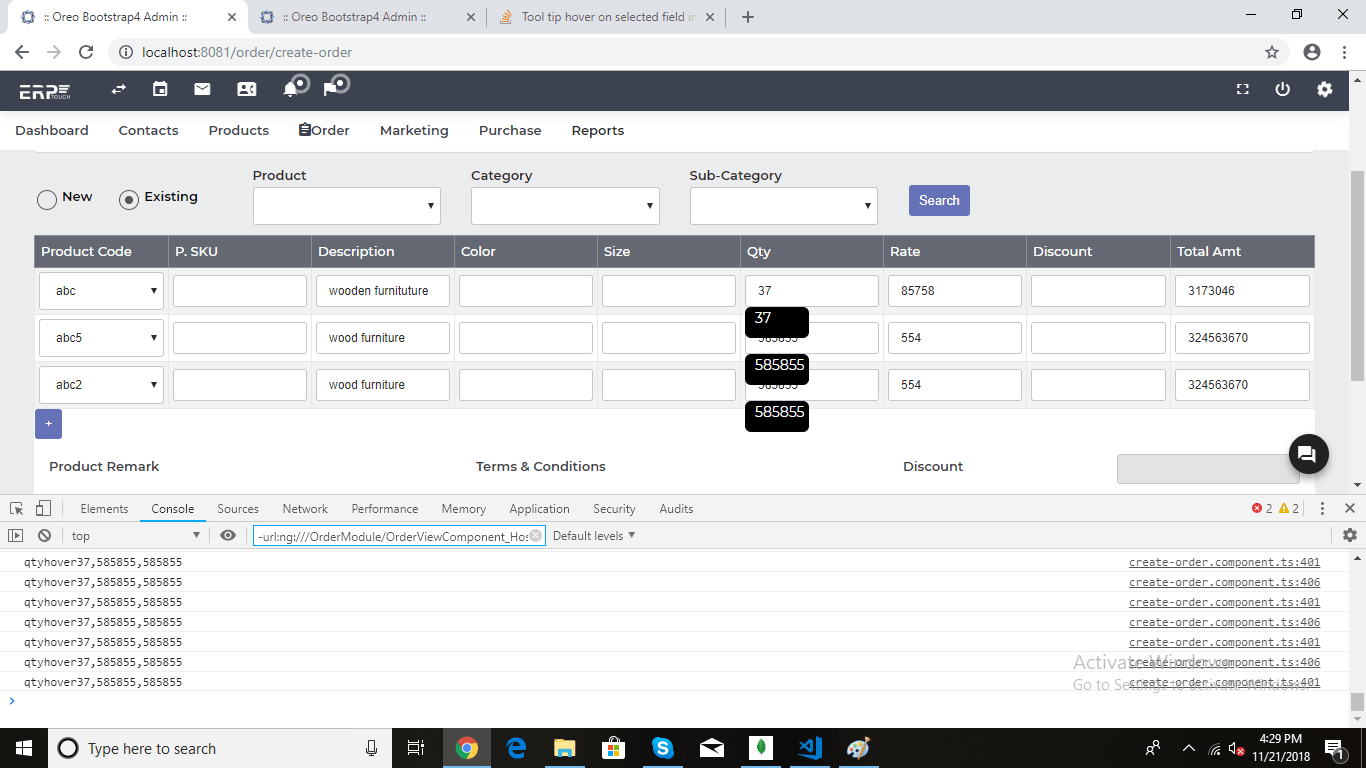
Task: Click the browser back arrow
Action: pos(22,52)
